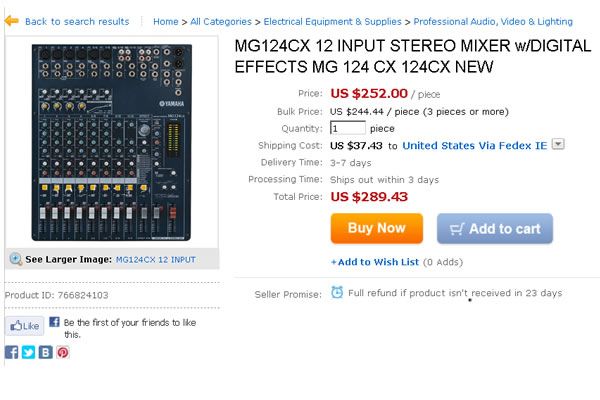Share on Facebook via bottom social icon

tap(11, 352)
